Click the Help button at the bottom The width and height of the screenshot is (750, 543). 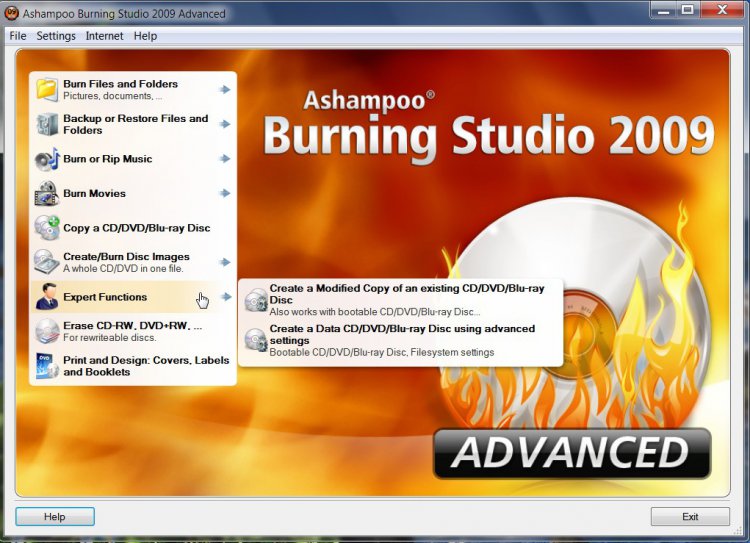point(55,517)
